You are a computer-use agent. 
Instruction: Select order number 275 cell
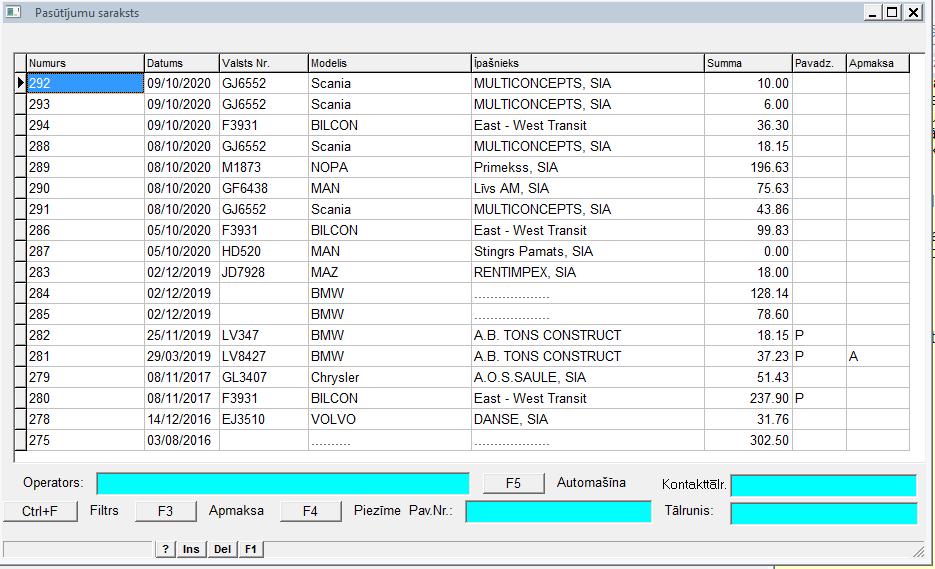click(x=85, y=440)
